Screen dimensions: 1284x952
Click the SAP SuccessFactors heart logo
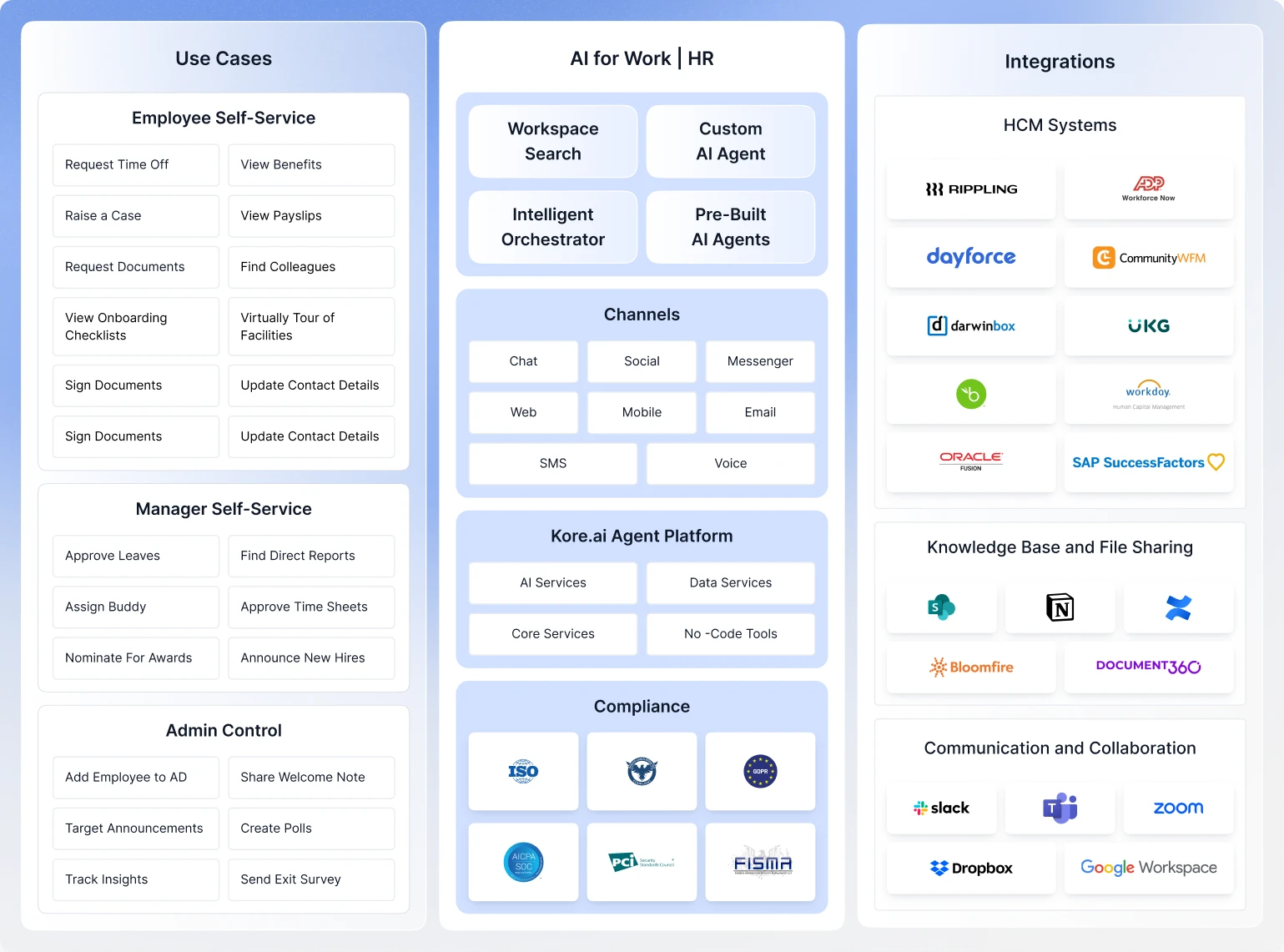(1149, 462)
